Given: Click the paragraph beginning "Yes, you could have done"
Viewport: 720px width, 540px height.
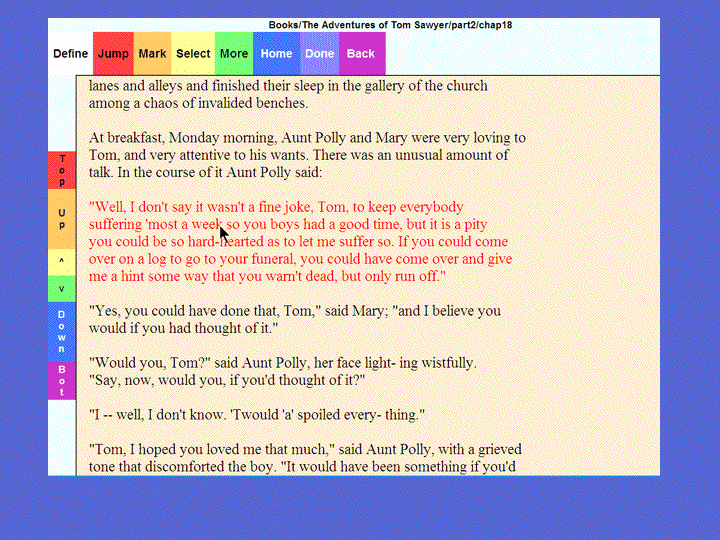Looking at the screenshot, I should (x=294, y=319).
